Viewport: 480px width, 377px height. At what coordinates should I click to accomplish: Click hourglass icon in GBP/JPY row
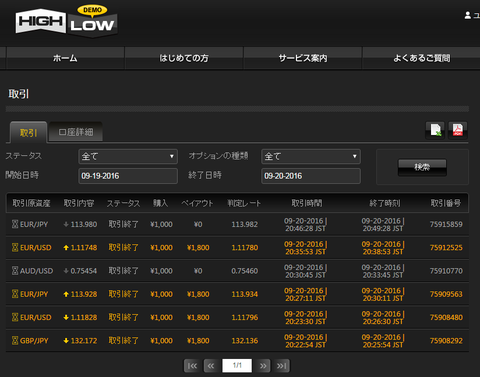point(15,341)
